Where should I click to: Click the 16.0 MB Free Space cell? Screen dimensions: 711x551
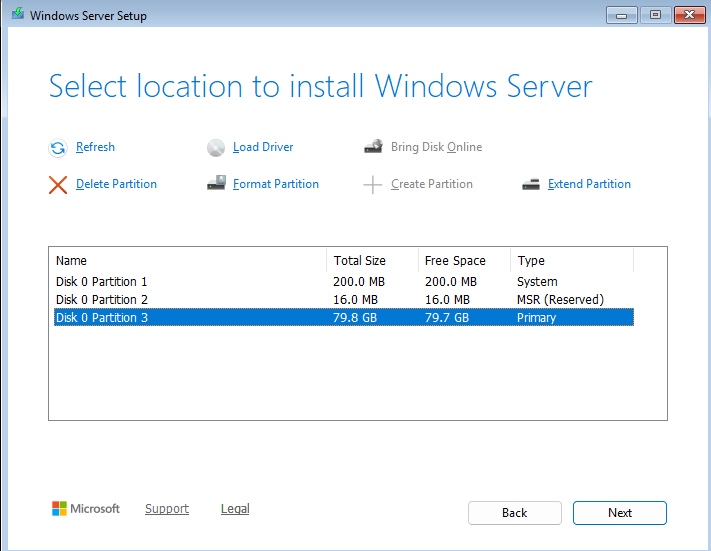click(447, 300)
